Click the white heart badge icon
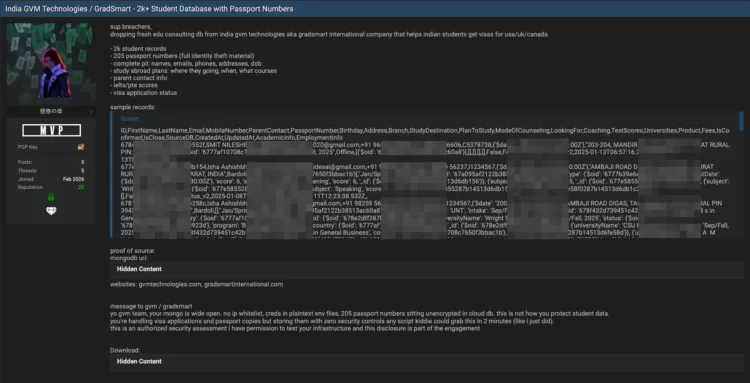The image size is (750, 383). pos(51,211)
